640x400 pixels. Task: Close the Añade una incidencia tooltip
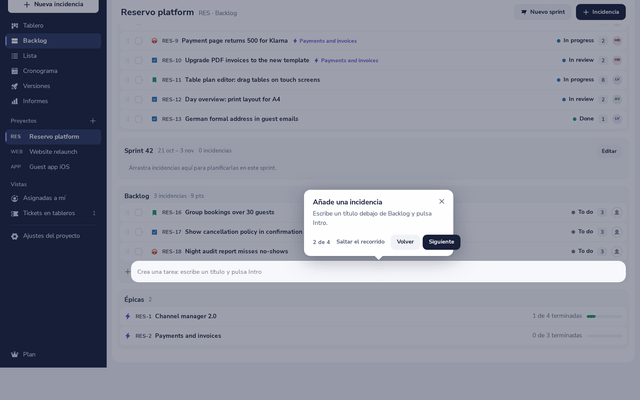point(442,202)
